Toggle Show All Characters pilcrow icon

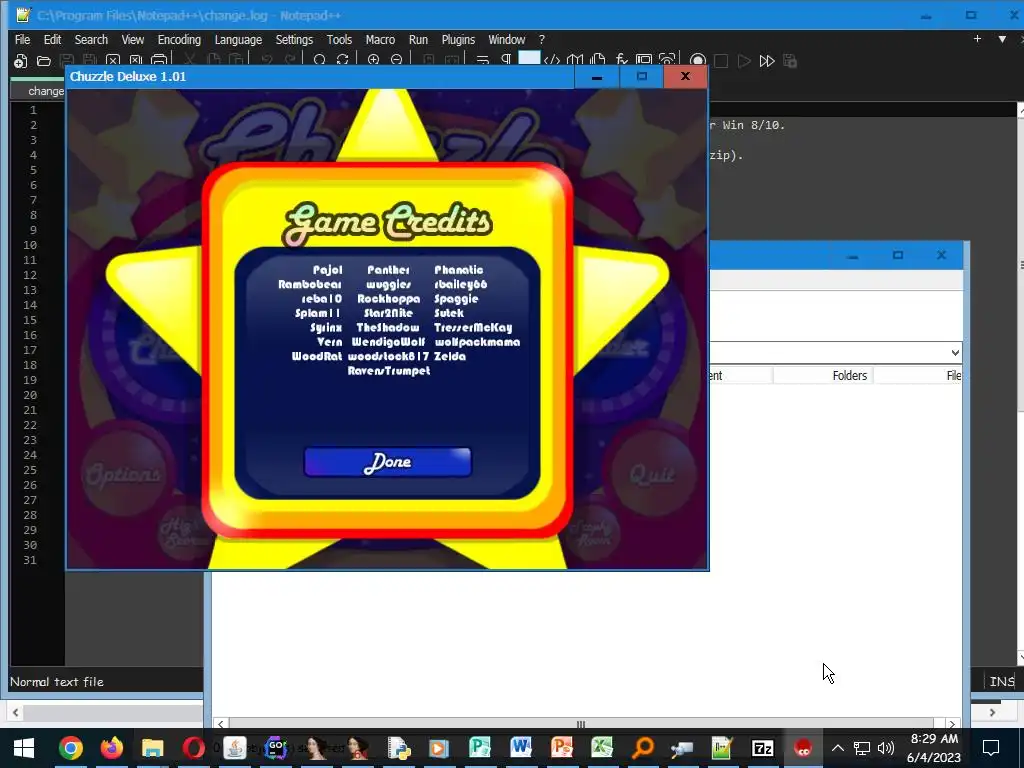505,61
